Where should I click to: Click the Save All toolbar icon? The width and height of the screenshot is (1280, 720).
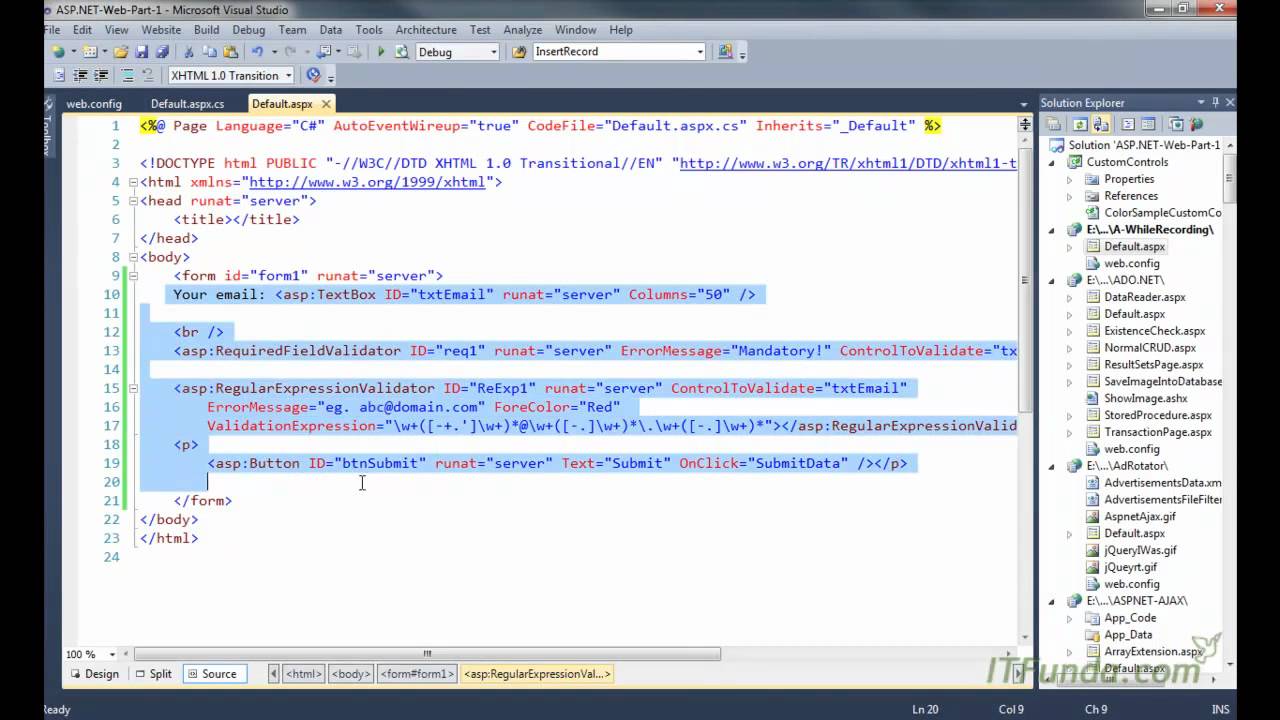point(162,52)
